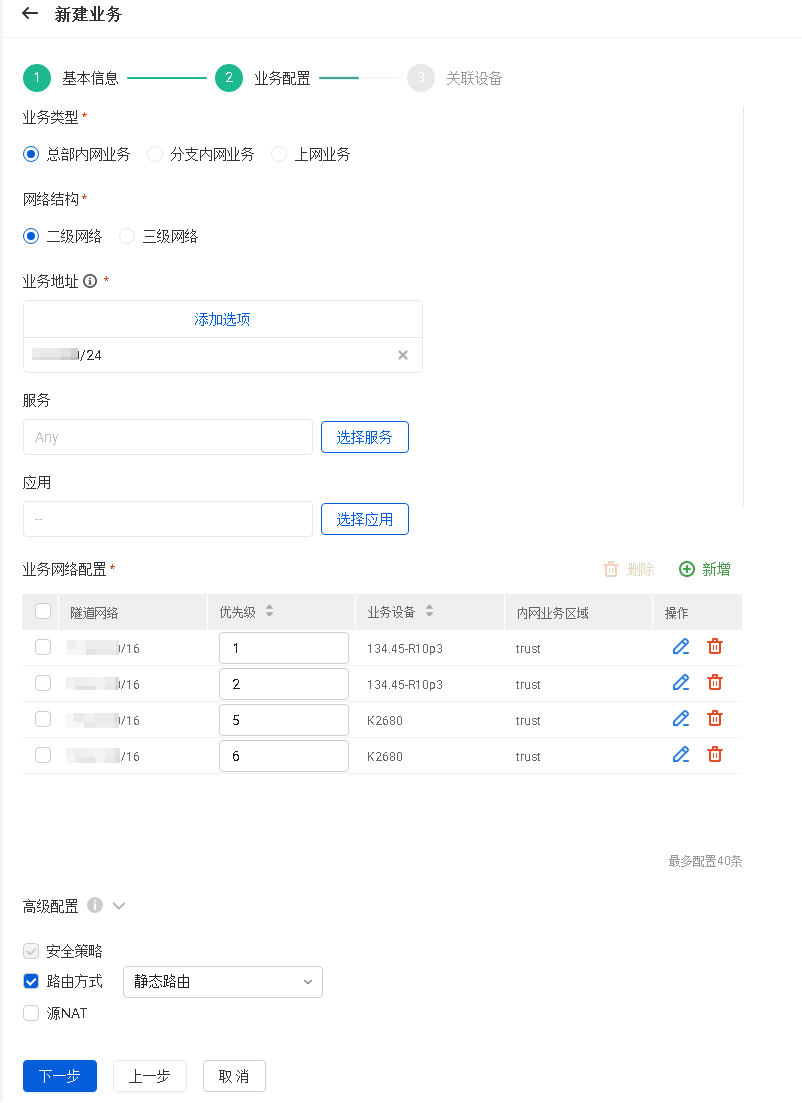Enable the 源NAT checkbox
Image resolution: width=802 pixels, height=1103 pixels.
(31, 1013)
